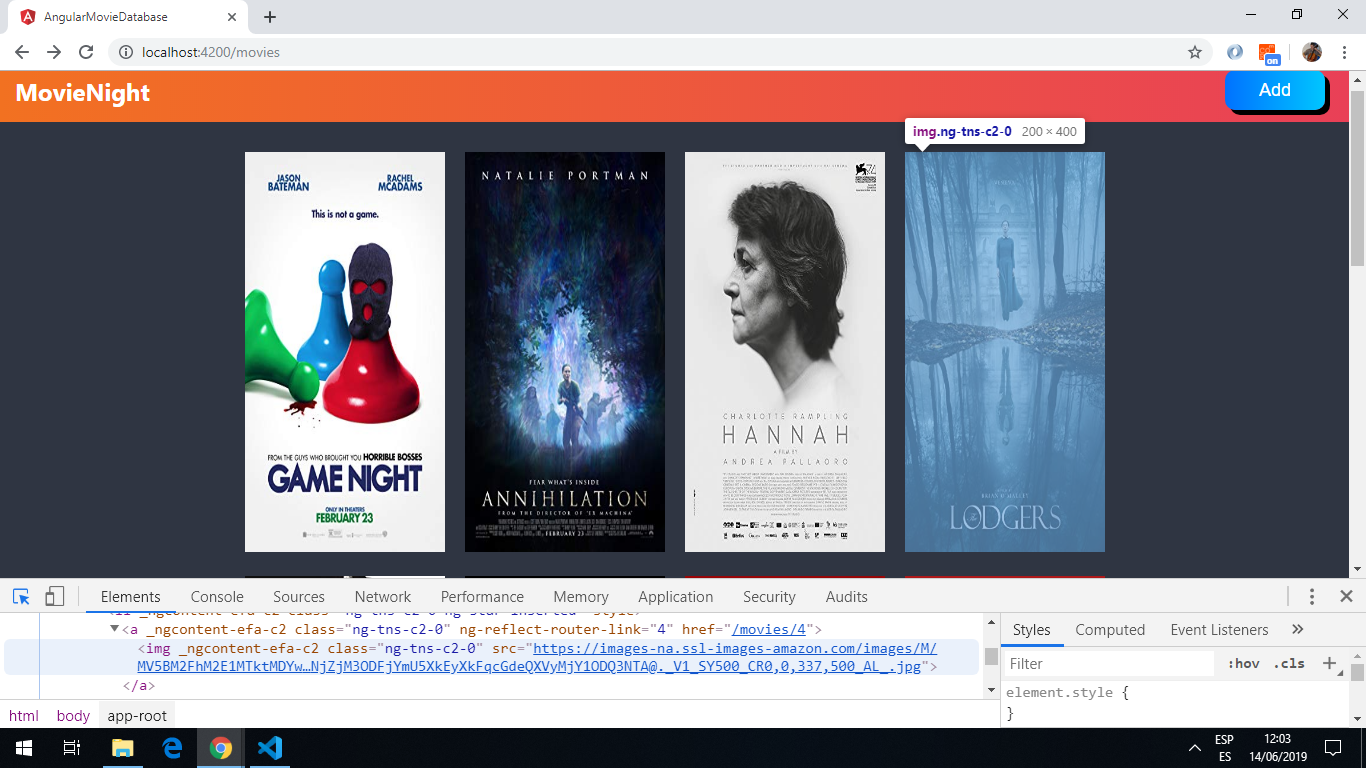This screenshot has height=768, width=1366.
Task: Select the Computed pane tab
Action: tap(1110, 630)
